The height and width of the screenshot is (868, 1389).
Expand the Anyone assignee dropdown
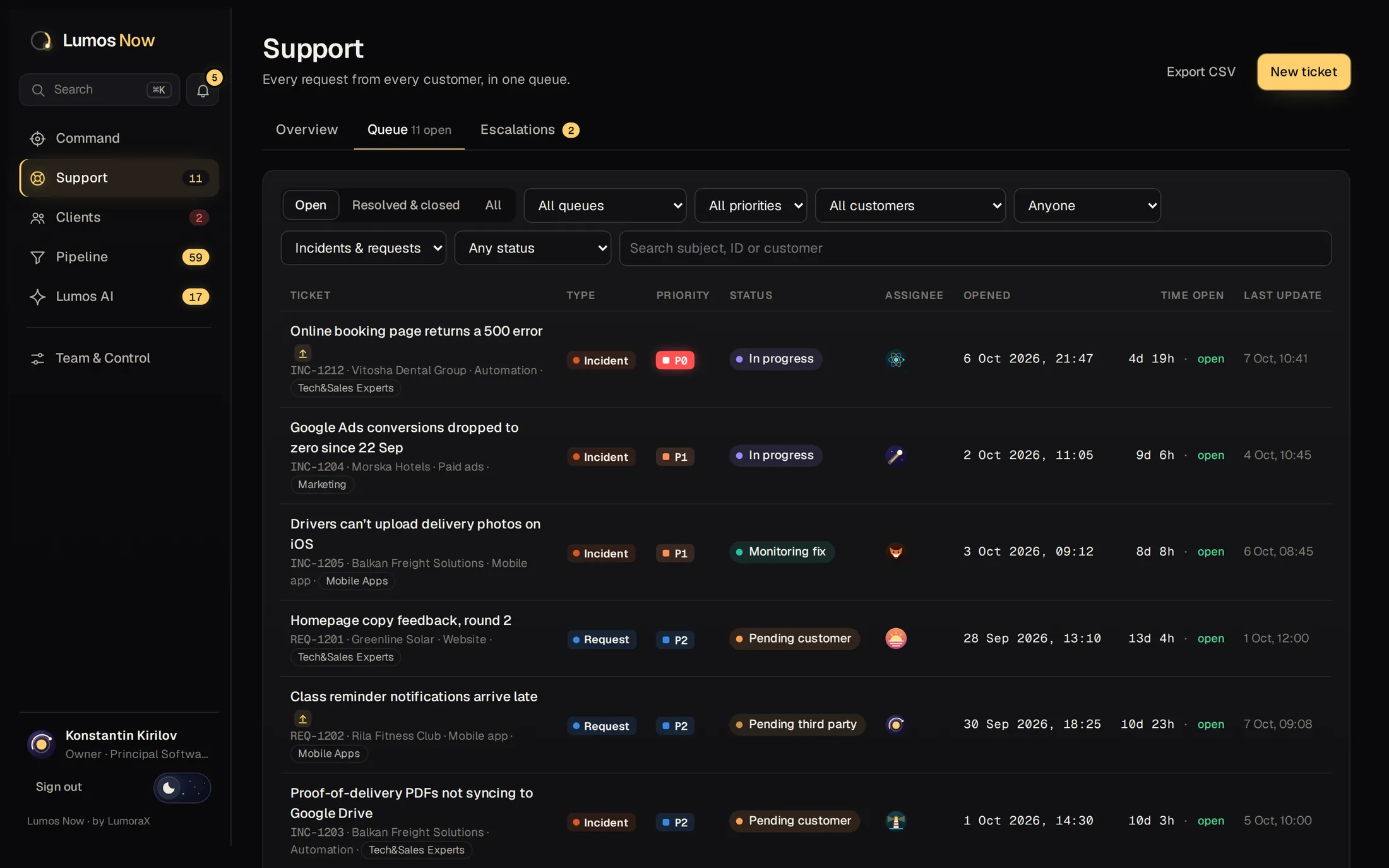click(x=1087, y=206)
